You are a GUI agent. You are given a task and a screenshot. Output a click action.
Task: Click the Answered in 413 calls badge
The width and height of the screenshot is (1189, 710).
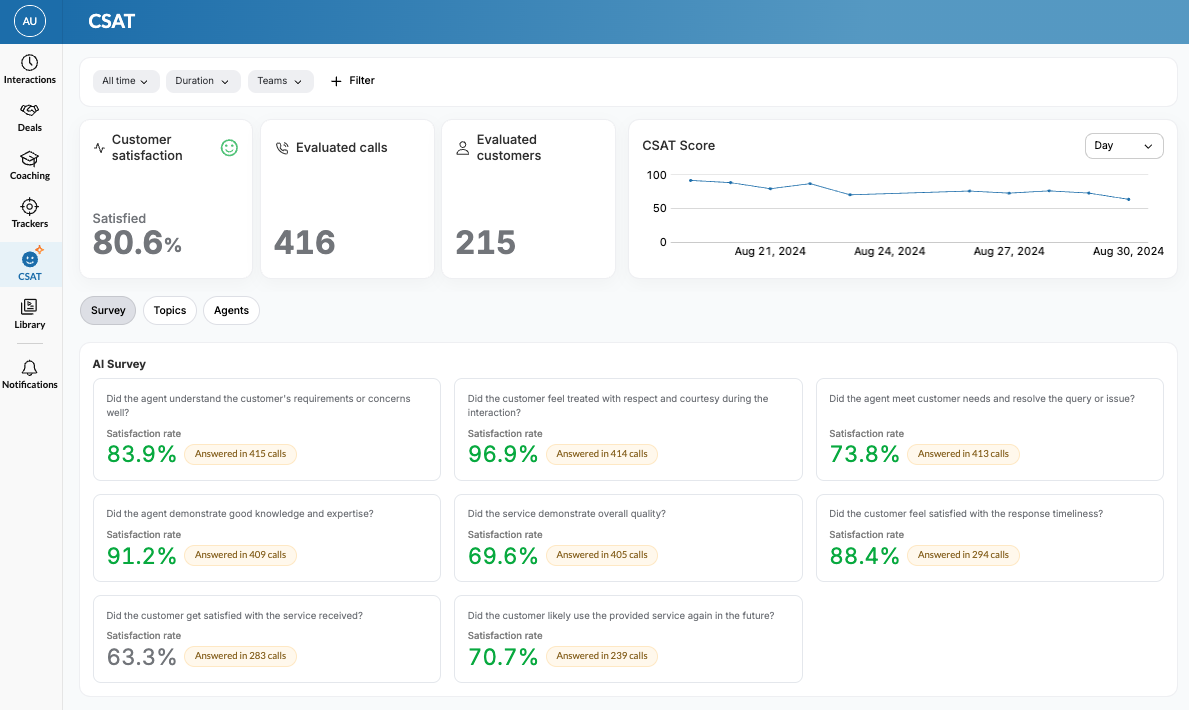click(x=963, y=454)
